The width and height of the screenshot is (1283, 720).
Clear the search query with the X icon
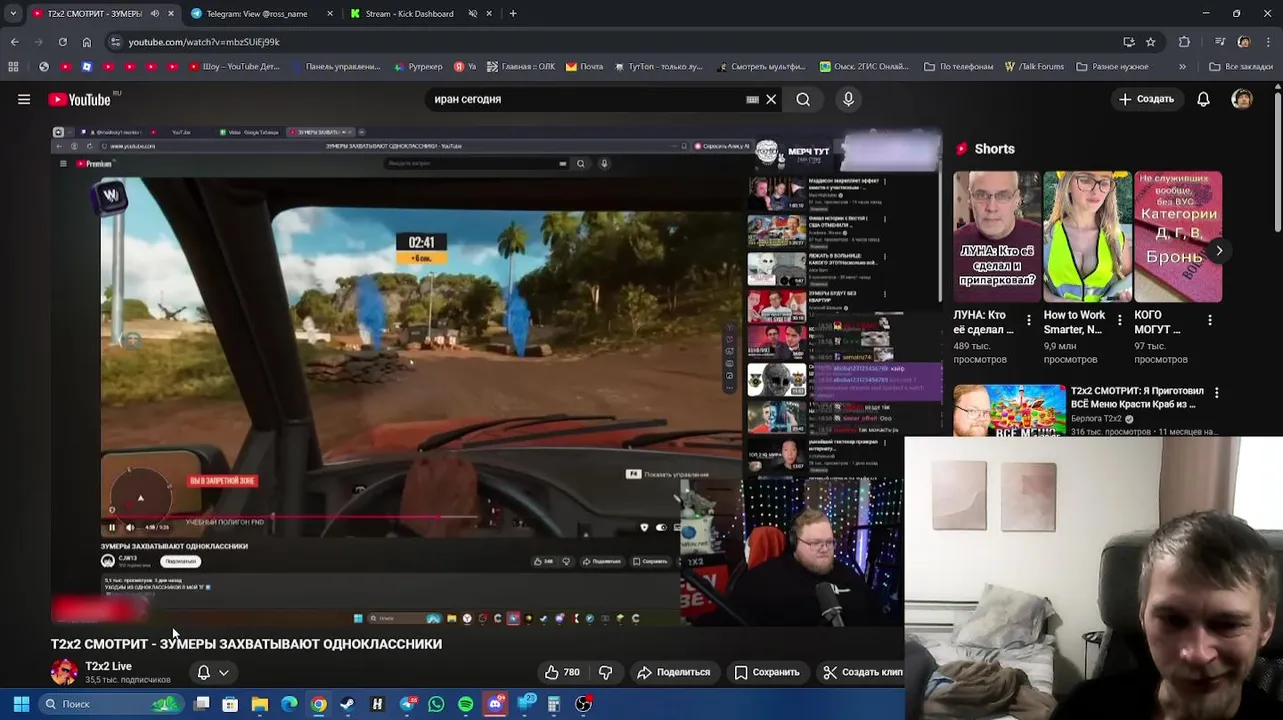pos(771,99)
